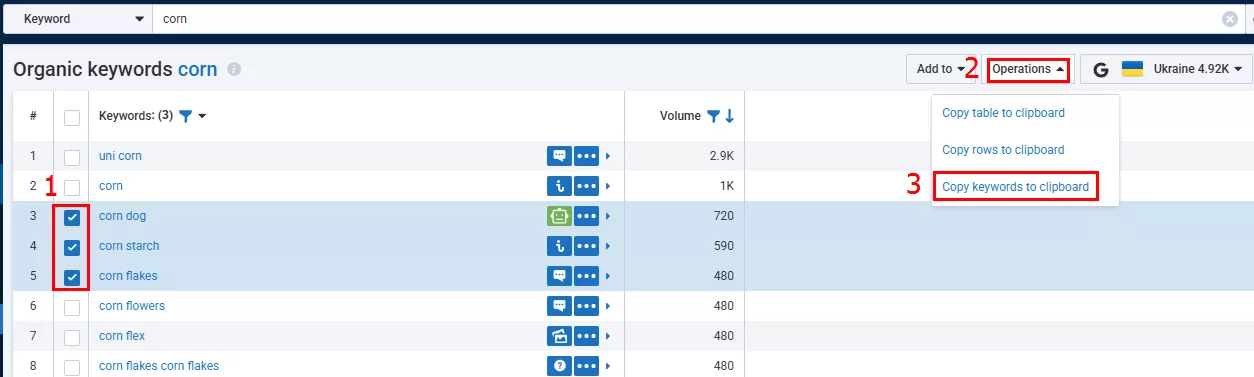1254x377 pixels.
Task: Click chat feature icon for corn flowers
Action: (559, 306)
